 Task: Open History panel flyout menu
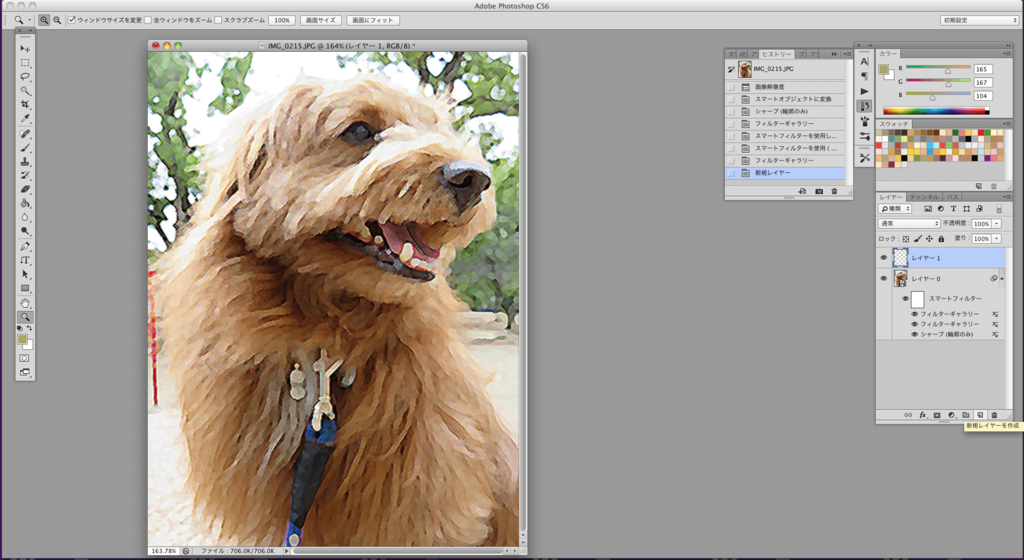point(848,54)
